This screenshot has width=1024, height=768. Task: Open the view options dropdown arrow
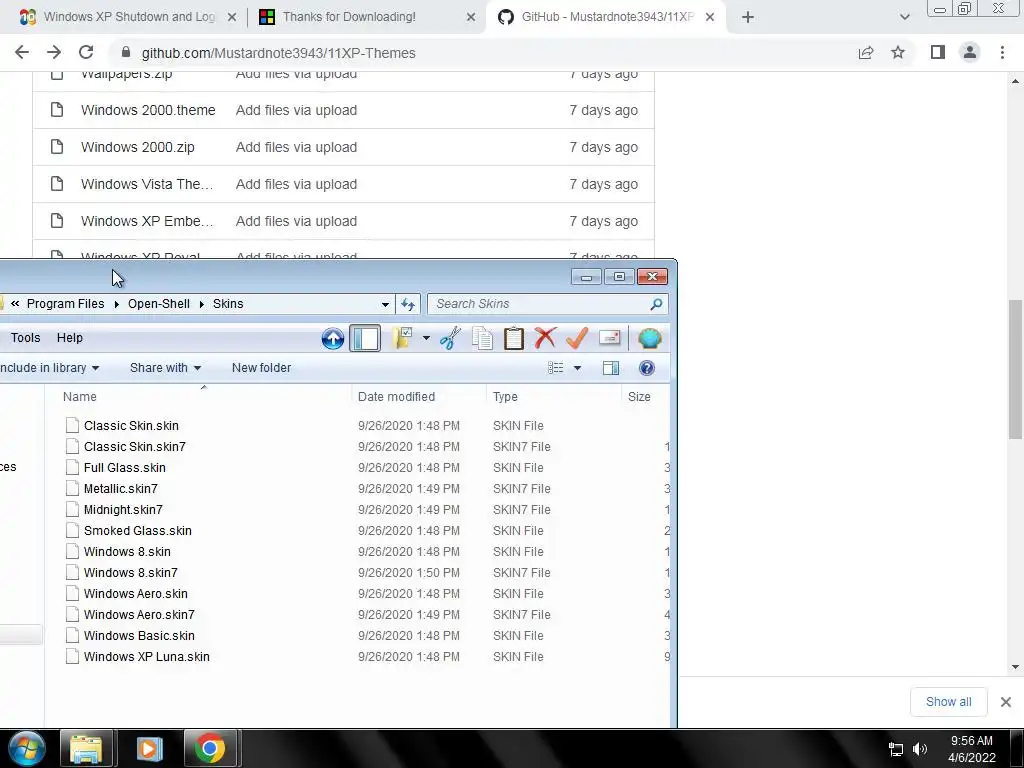577,368
